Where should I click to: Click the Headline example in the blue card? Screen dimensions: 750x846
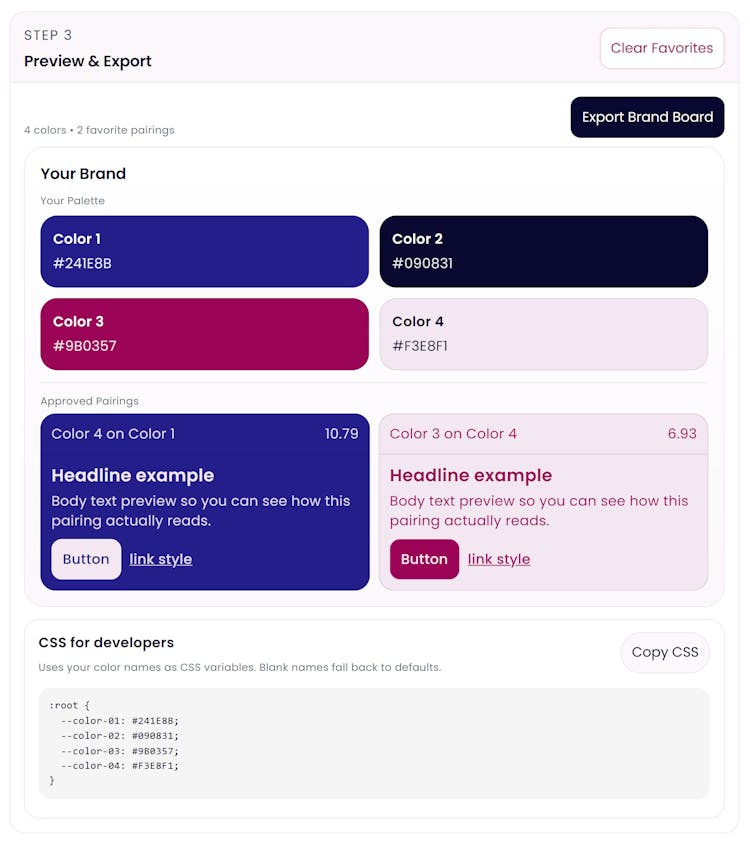coord(133,476)
